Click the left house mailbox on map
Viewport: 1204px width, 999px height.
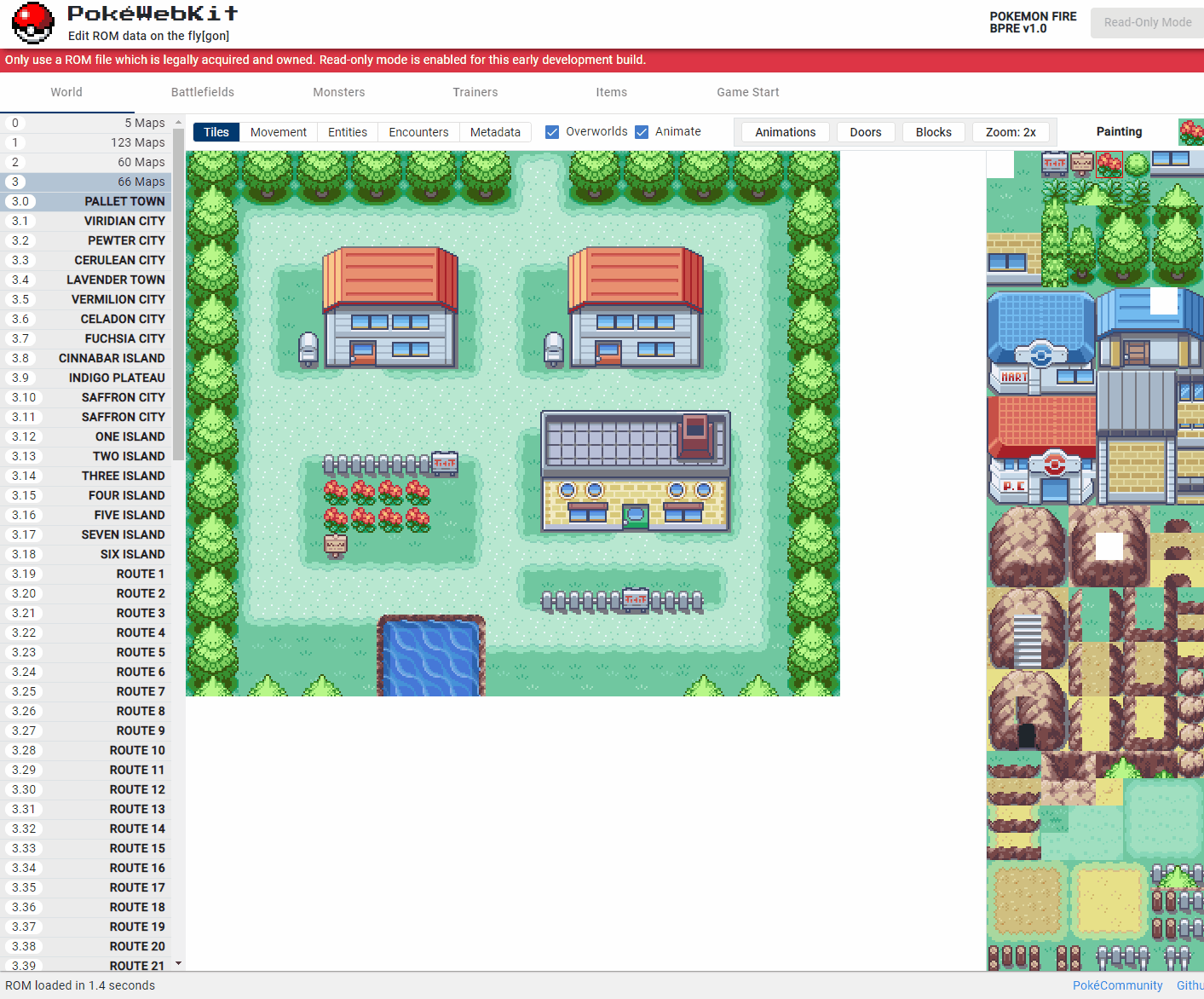point(308,349)
